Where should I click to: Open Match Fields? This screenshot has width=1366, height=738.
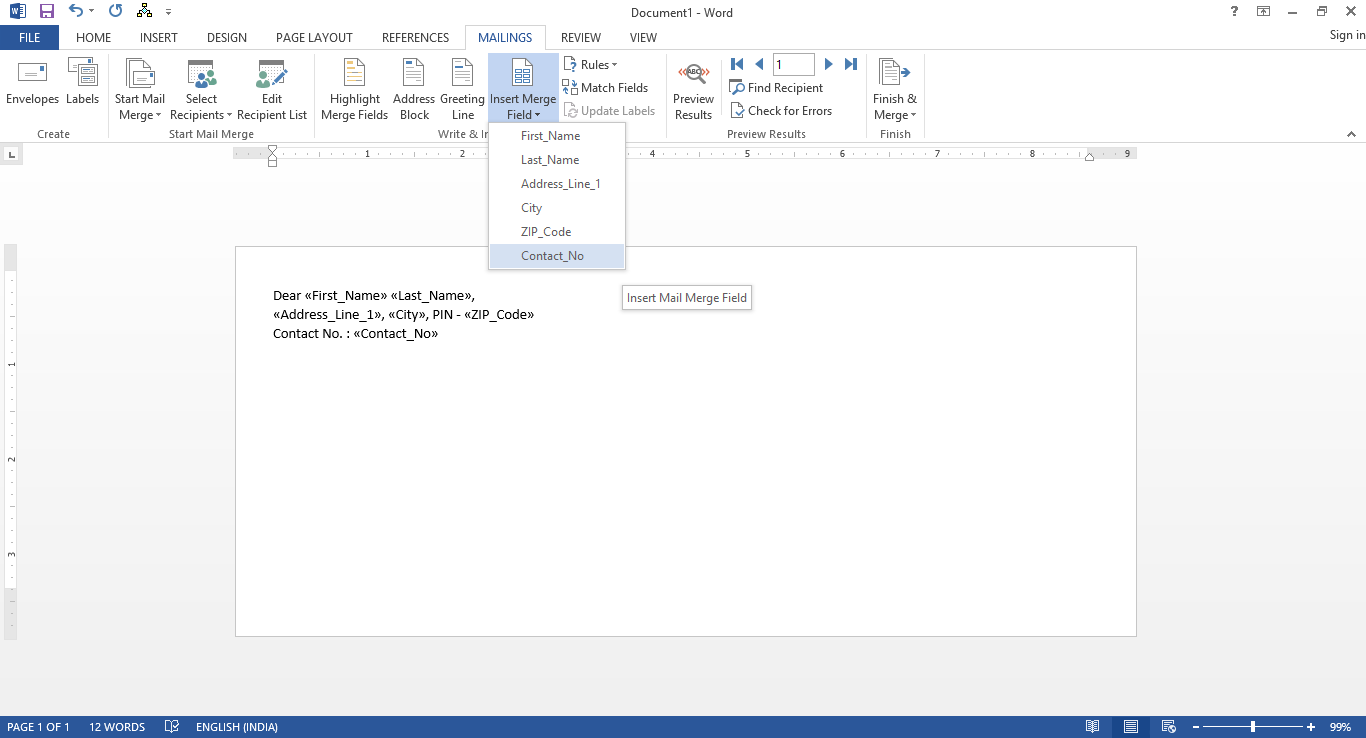[606, 87]
